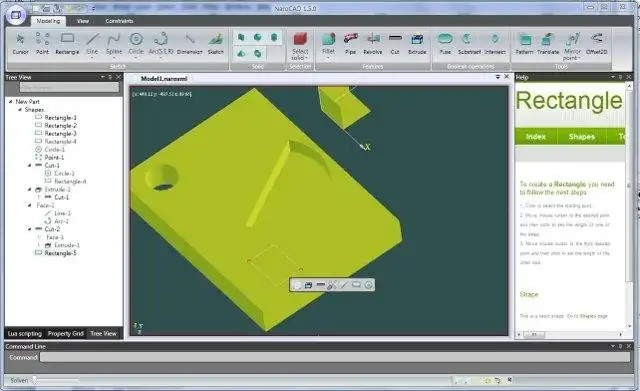Select the Arc3(S,E,R) tool
Image resolution: width=640 pixels, height=391 pixels.
[161, 44]
